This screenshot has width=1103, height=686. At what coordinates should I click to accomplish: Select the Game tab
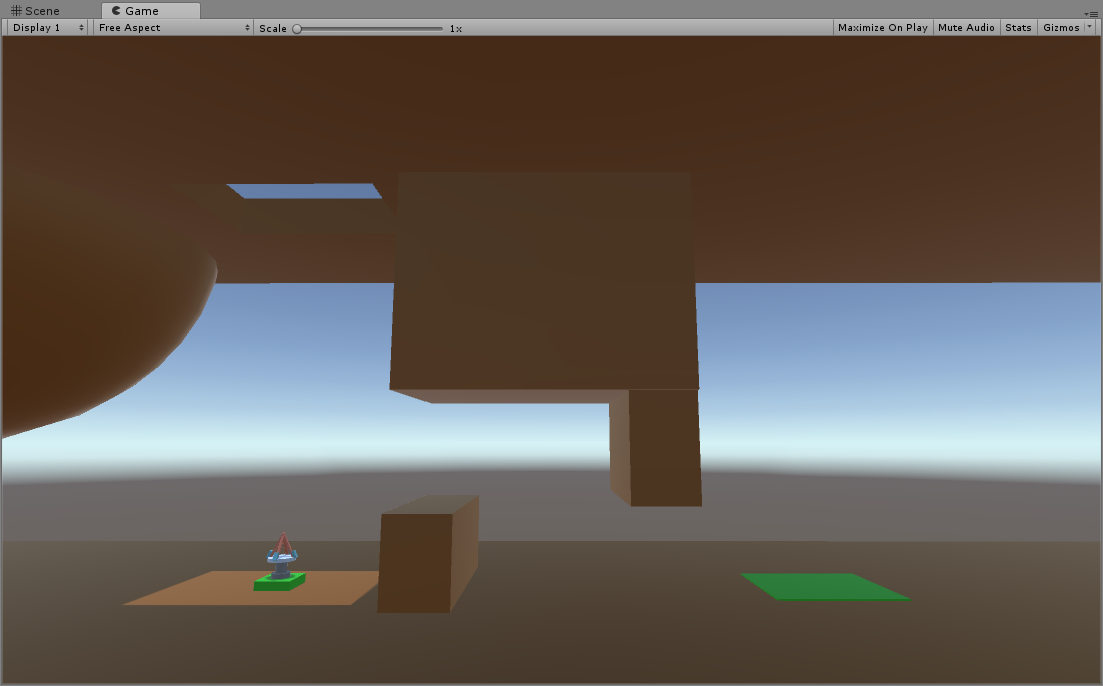coord(151,11)
